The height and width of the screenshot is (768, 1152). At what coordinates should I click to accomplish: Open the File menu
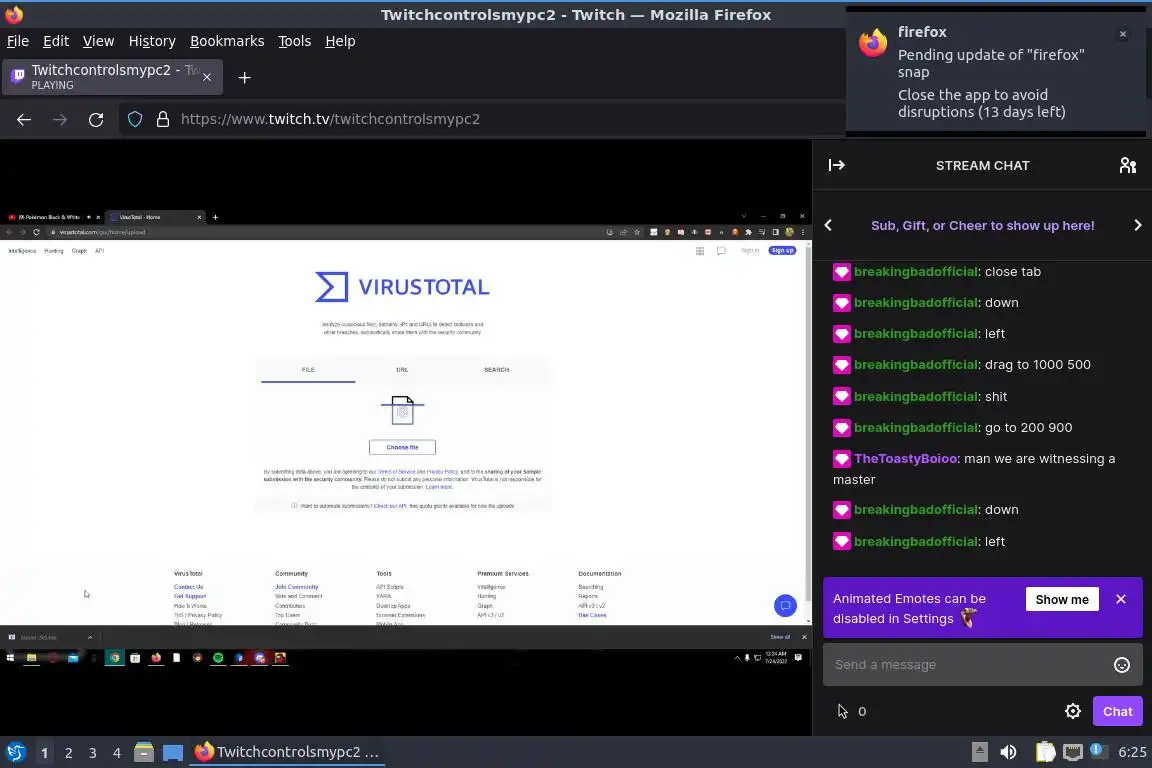[x=18, y=41]
